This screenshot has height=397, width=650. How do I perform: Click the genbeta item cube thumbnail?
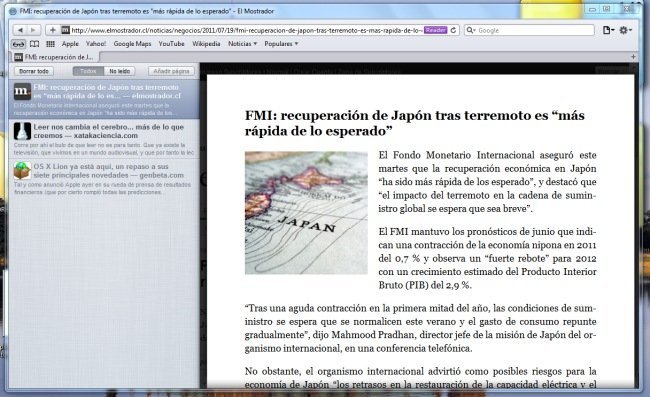(22, 170)
